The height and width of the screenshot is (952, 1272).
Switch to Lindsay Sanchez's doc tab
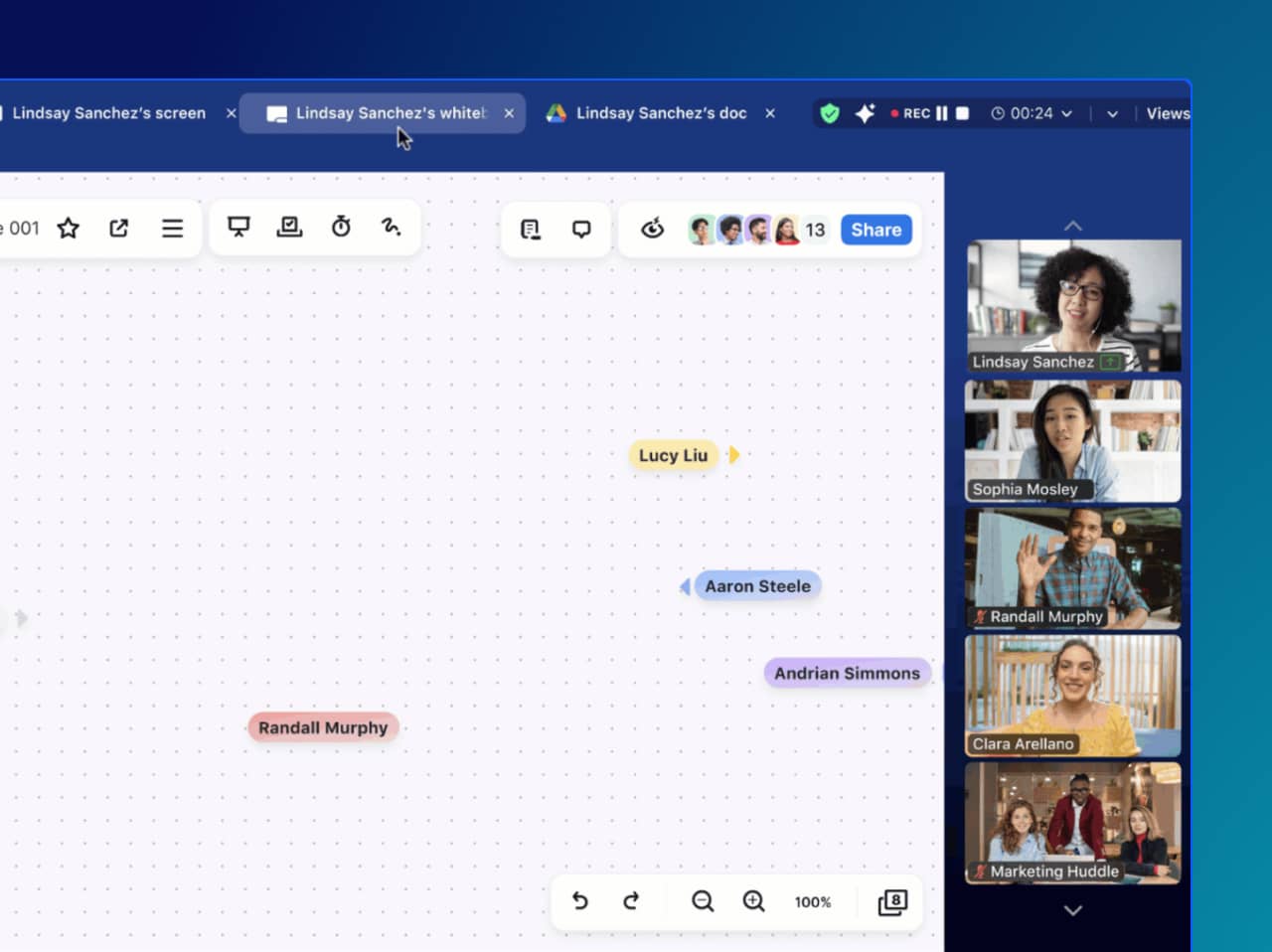pos(661,112)
